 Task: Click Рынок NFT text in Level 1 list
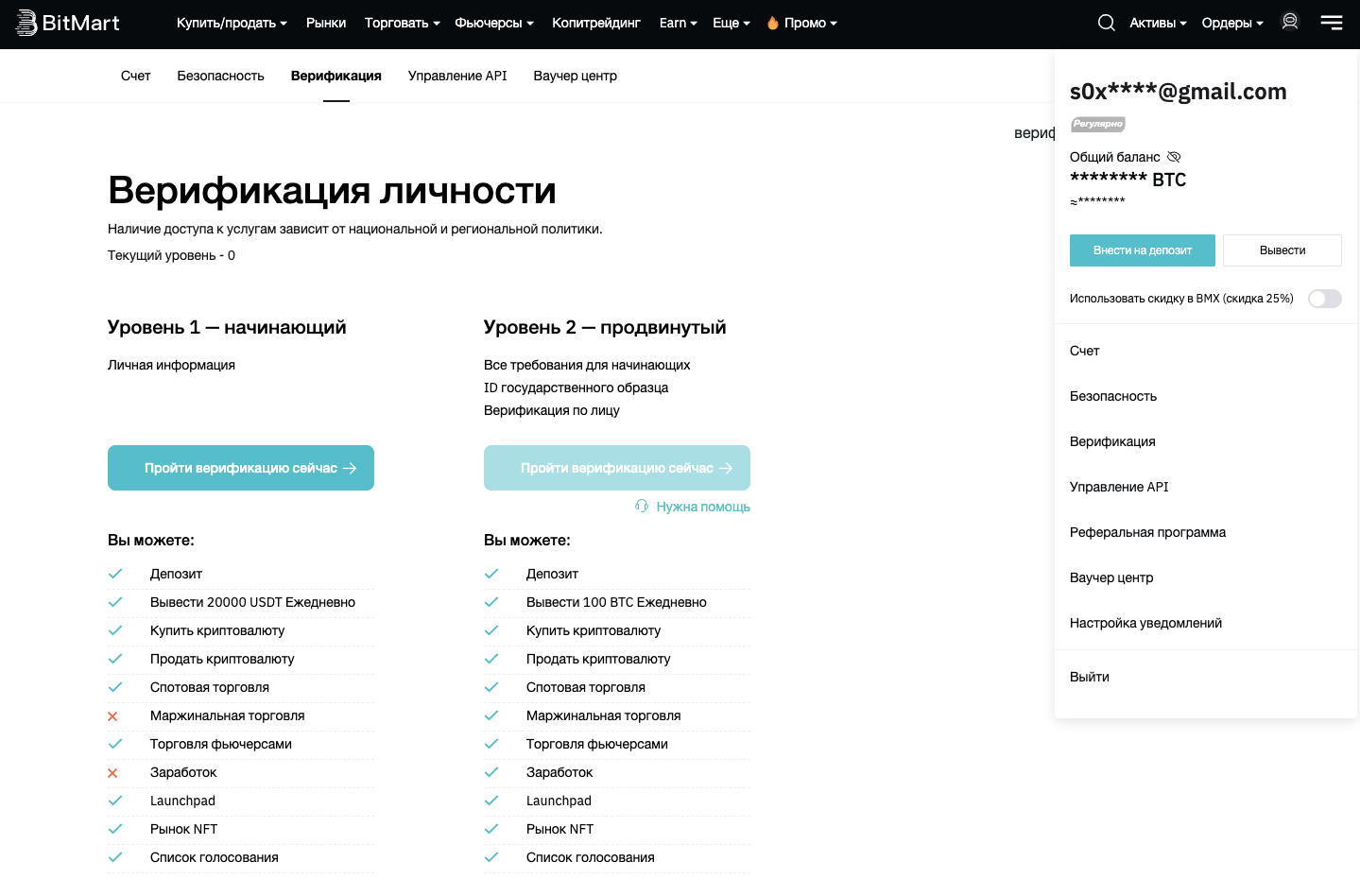[x=184, y=829]
